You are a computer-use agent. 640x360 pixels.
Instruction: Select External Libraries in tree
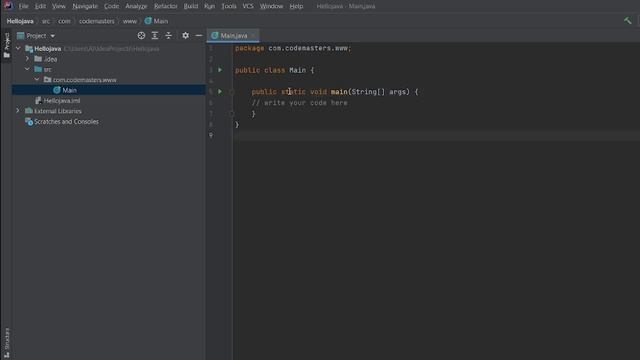[58, 111]
